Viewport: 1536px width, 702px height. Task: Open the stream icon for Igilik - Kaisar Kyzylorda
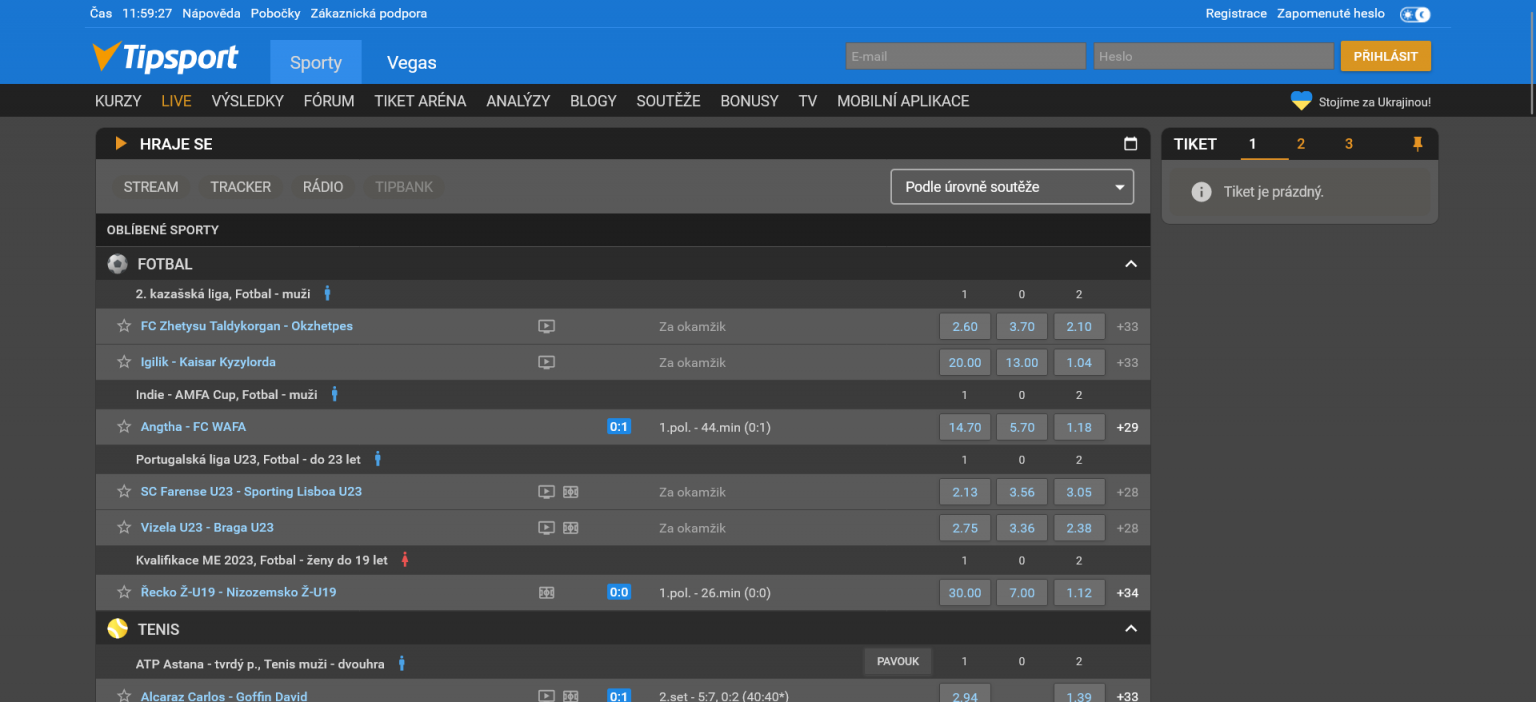[x=546, y=362]
